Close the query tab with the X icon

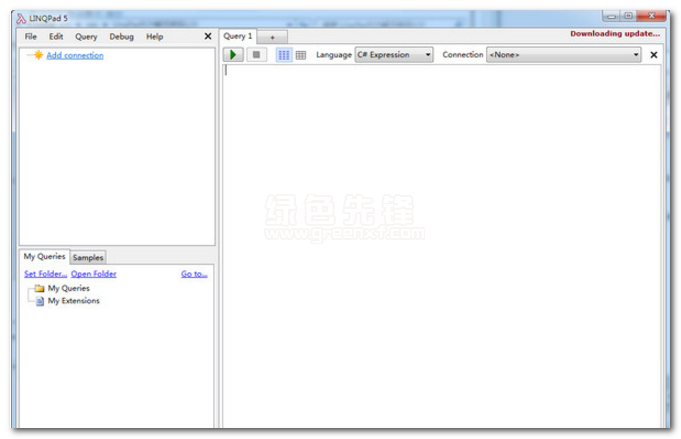tap(654, 55)
